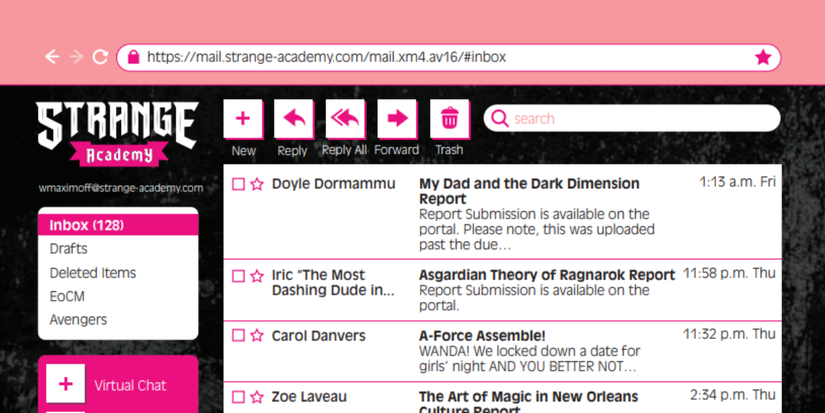
Task: Click the Reply text label
Action: (x=293, y=151)
